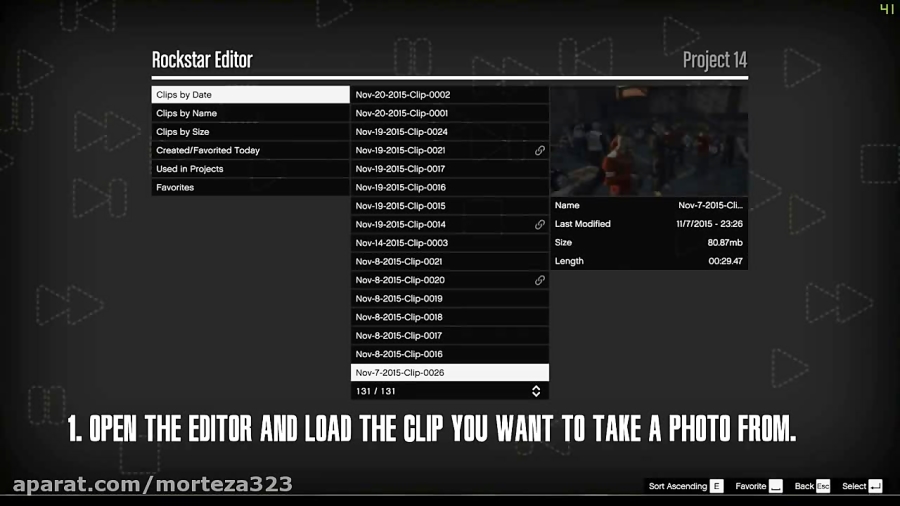The height and width of the screenshot is (506, 900).
Task: Select clip Nov-8-2015-Clip-0017
Action: 449,336
